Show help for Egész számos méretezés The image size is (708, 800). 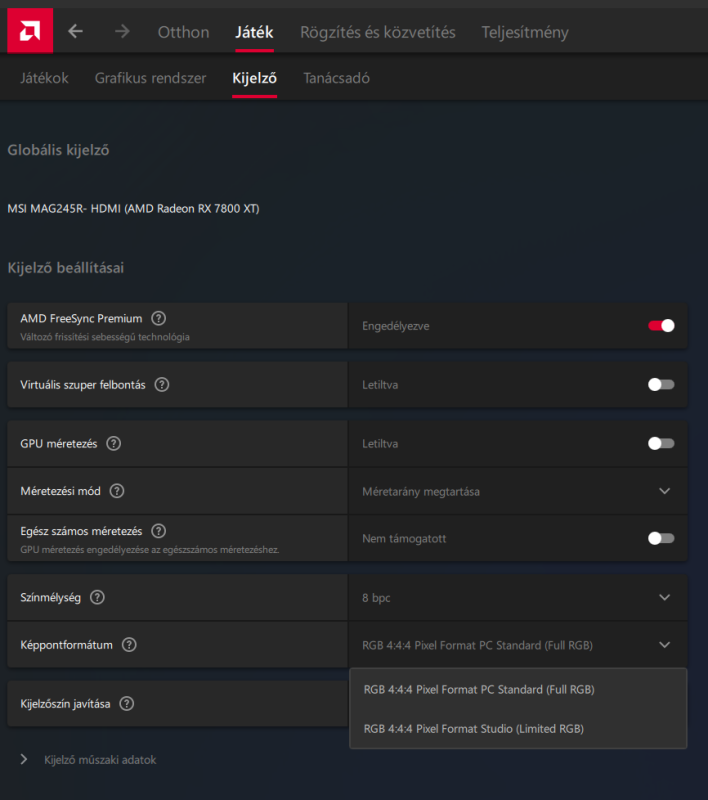(x=159, y=531)
